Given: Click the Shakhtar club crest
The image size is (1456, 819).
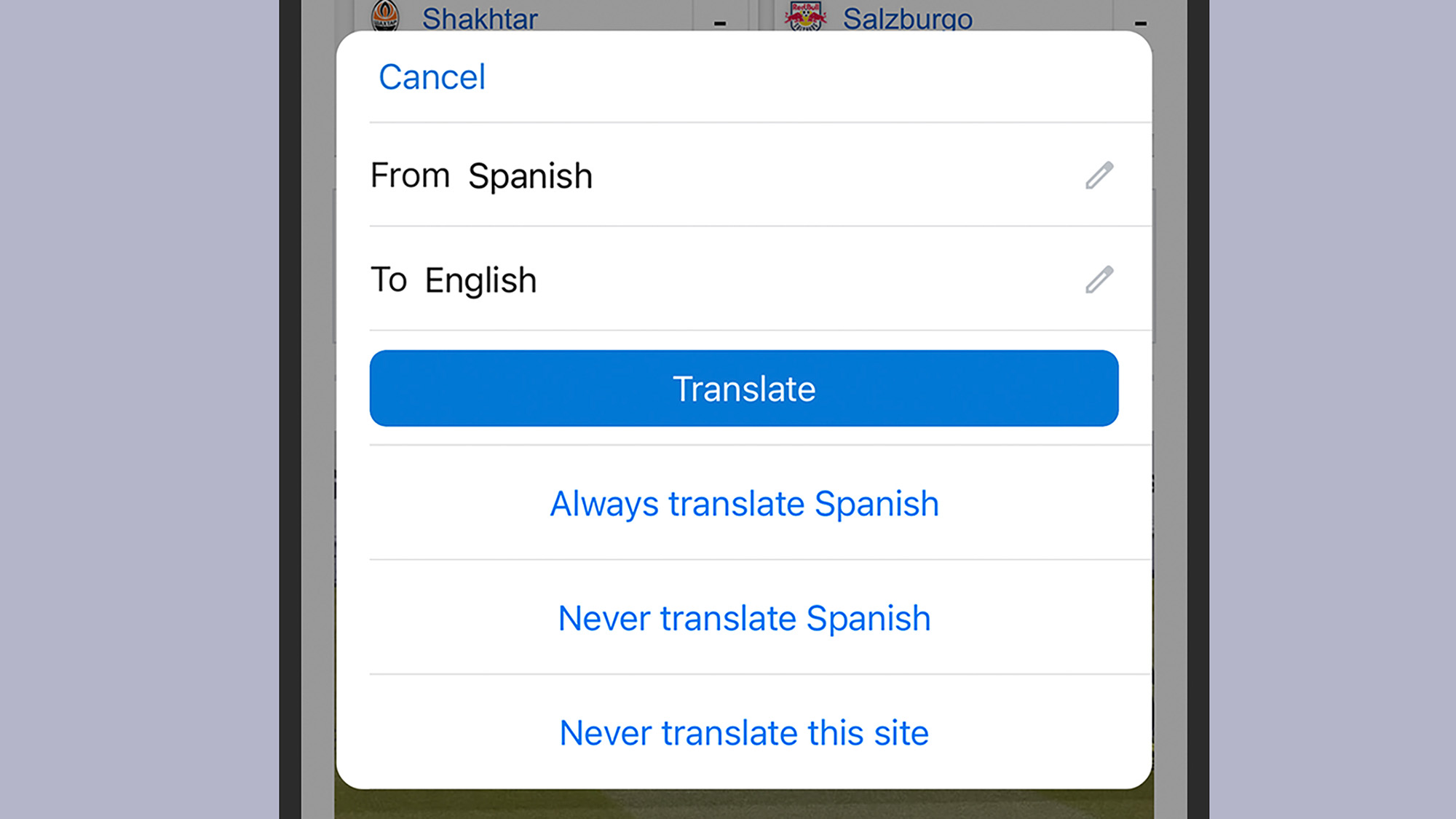Looking at the screenshot, I should click(385, 16).
